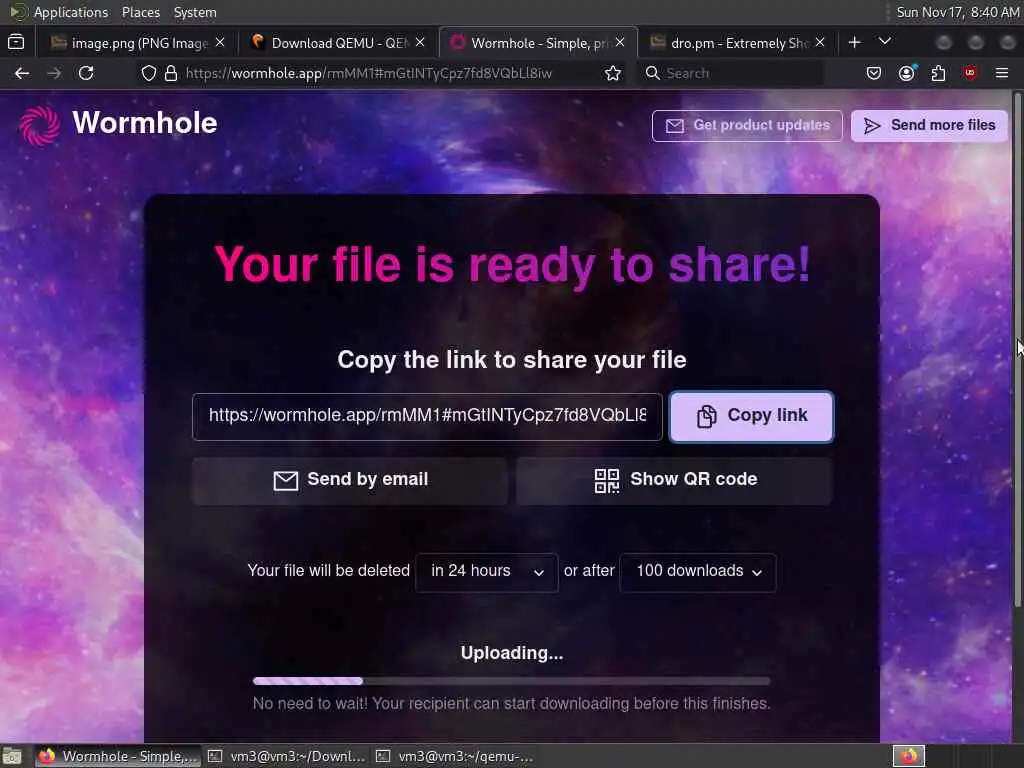Click the Send by email button
This screenshot has height=768, width=1024.
(350, 481)
